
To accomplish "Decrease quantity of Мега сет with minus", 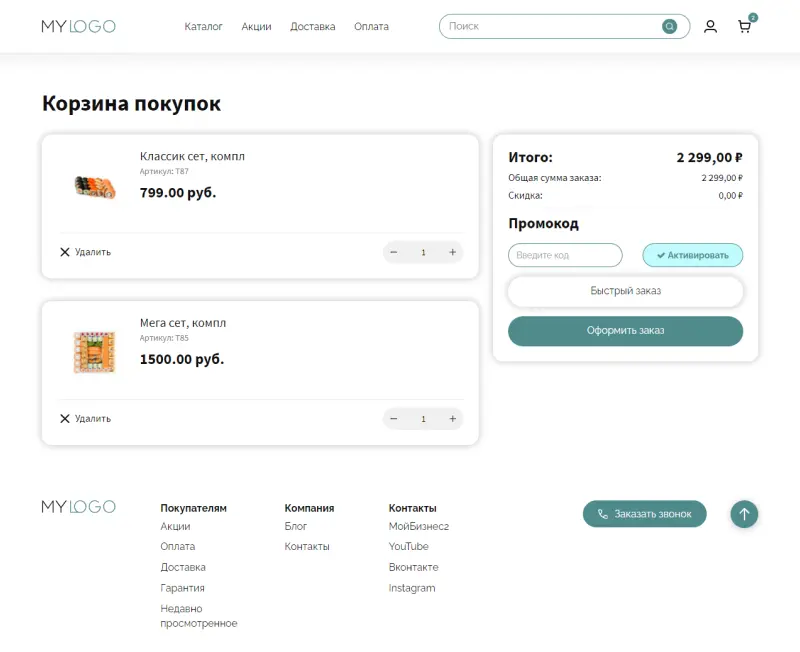I will (x=394, y=418).
